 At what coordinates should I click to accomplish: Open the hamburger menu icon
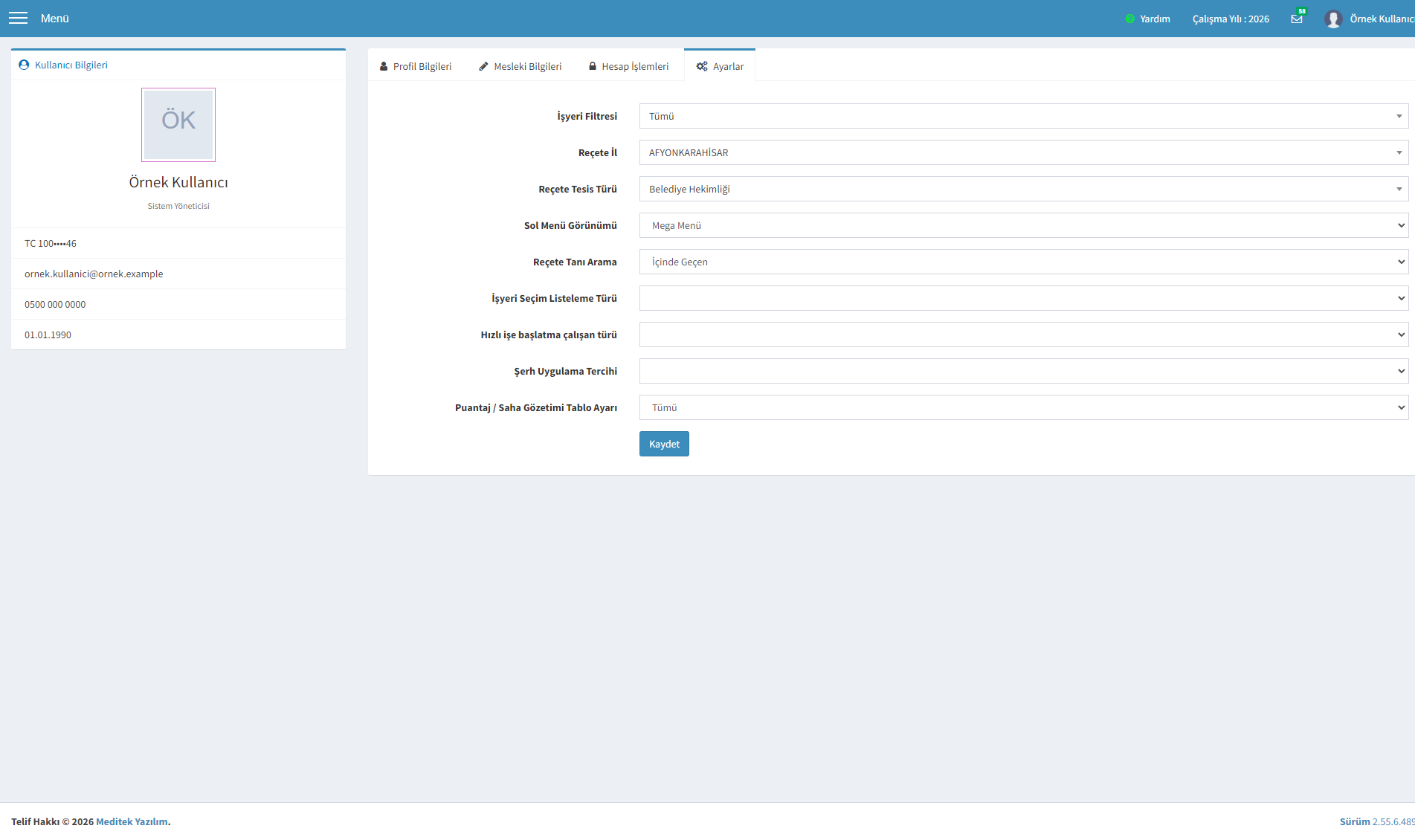coord(18,18)
